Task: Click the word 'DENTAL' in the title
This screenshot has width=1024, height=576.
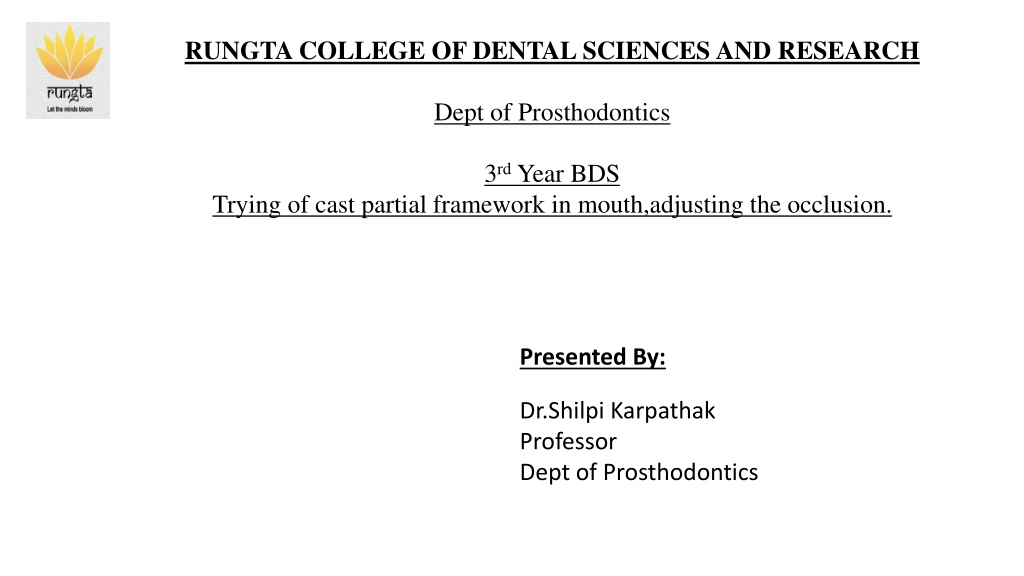Action: [524, 51]
